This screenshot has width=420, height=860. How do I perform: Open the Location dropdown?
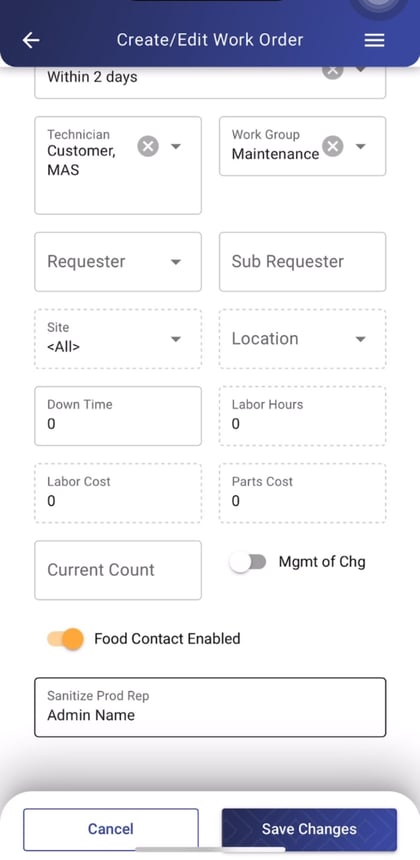click(x=303, y=338)
